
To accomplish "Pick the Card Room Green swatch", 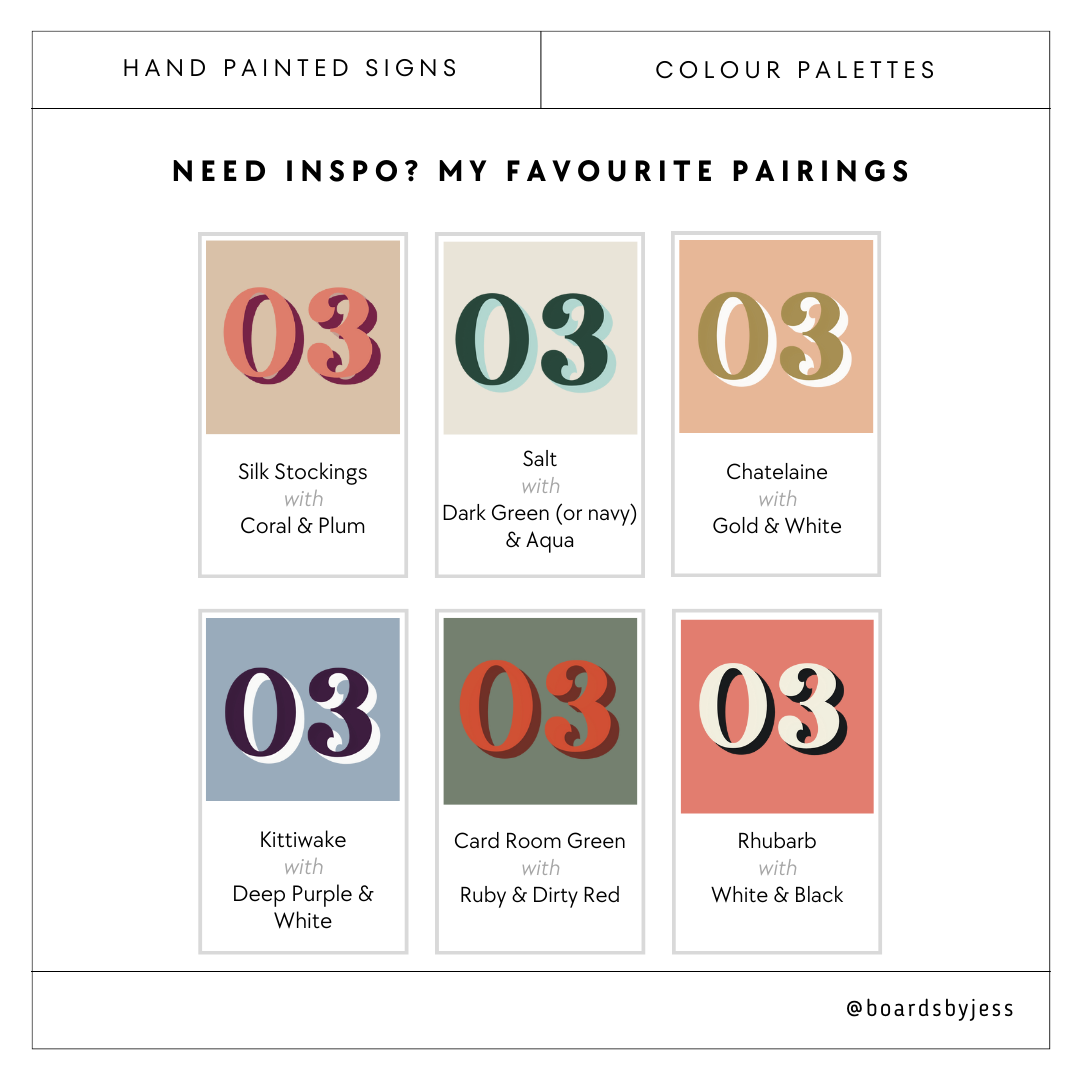I will [540, 711].
